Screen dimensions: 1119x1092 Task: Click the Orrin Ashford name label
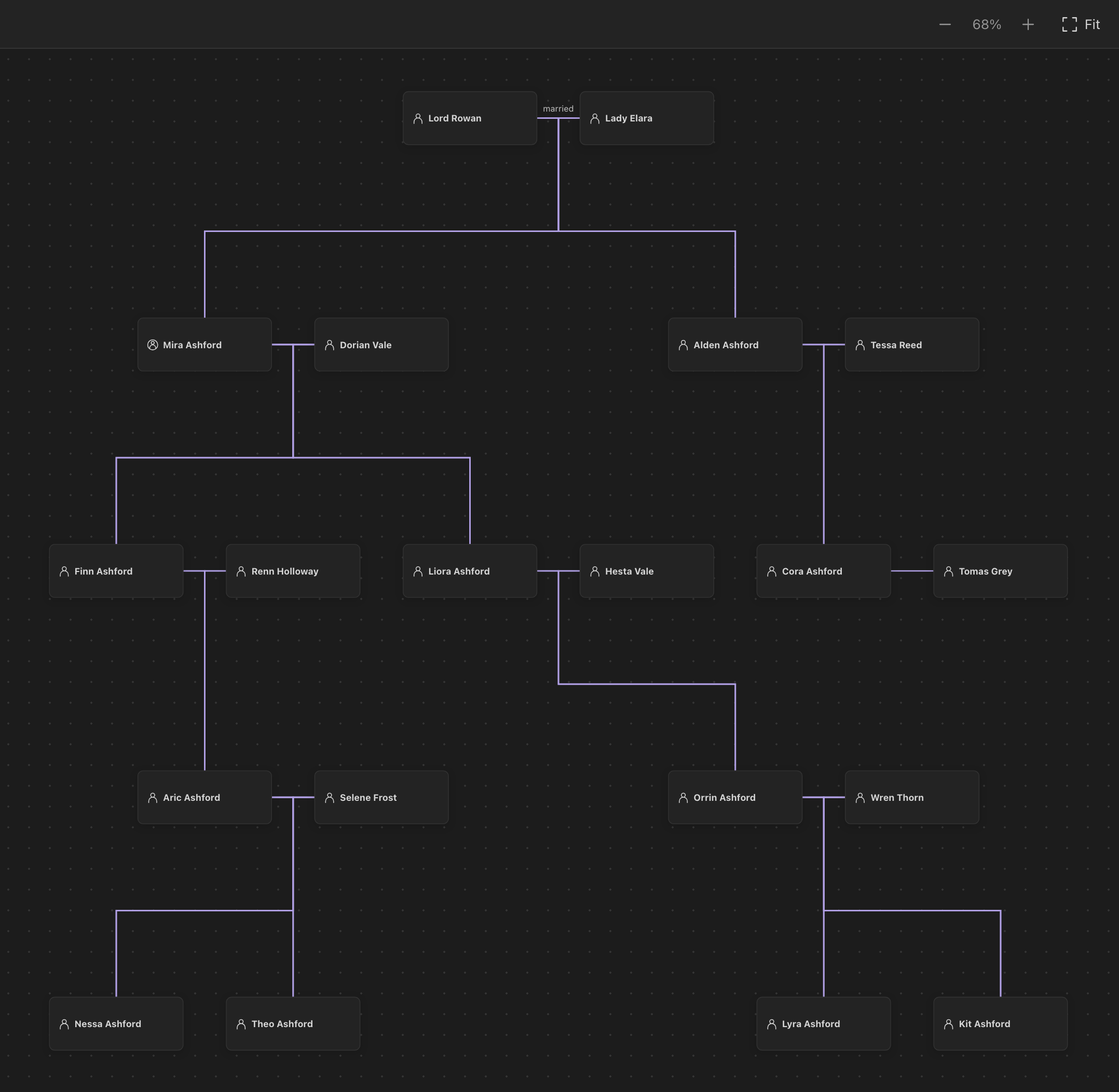click(x=725, y=798)
